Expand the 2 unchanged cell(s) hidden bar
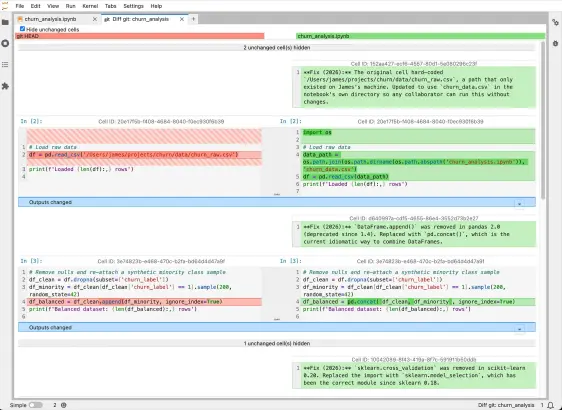The width and height of the screenshot is (562, 410). [276, 48]
